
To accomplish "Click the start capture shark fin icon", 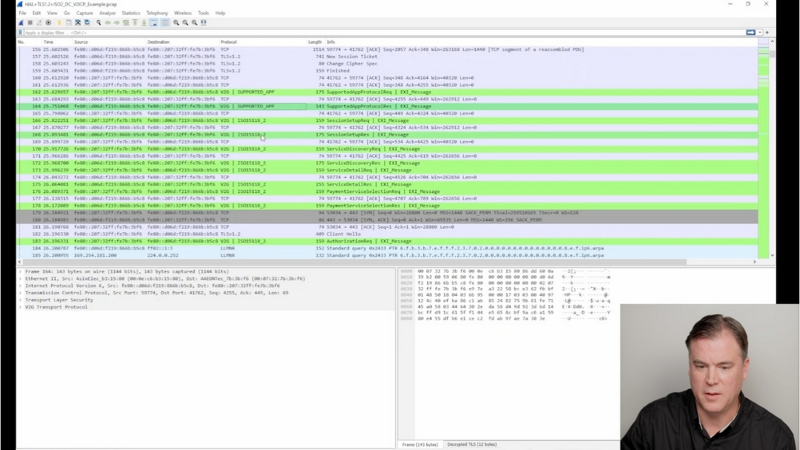I will [22, 22].
